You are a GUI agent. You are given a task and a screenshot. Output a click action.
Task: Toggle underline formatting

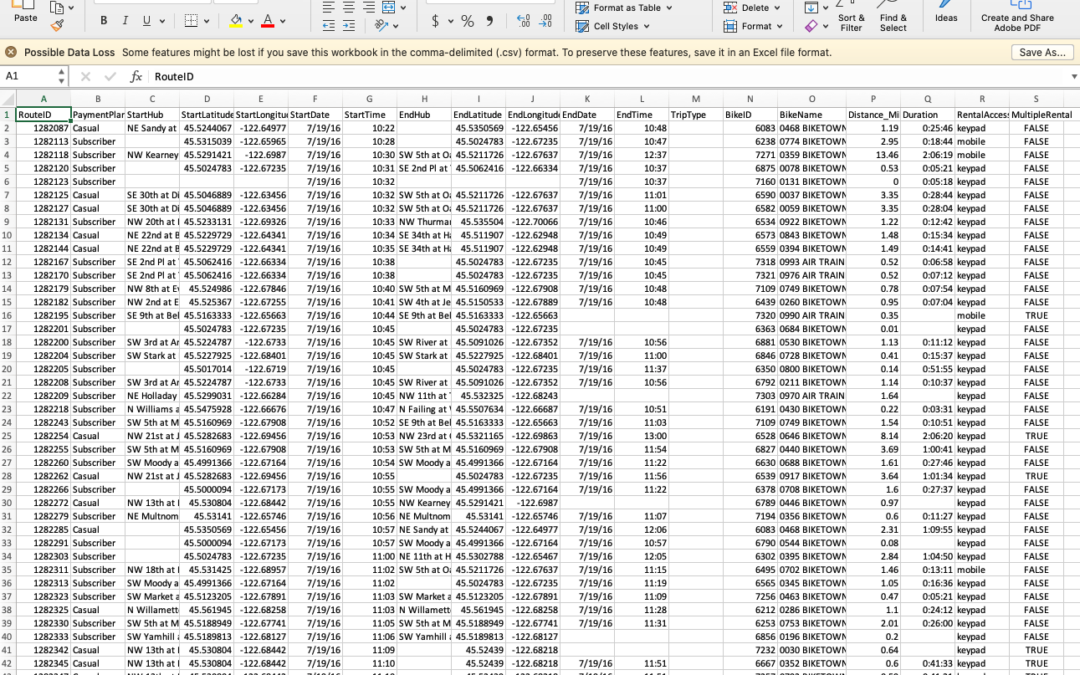point(147,21)
